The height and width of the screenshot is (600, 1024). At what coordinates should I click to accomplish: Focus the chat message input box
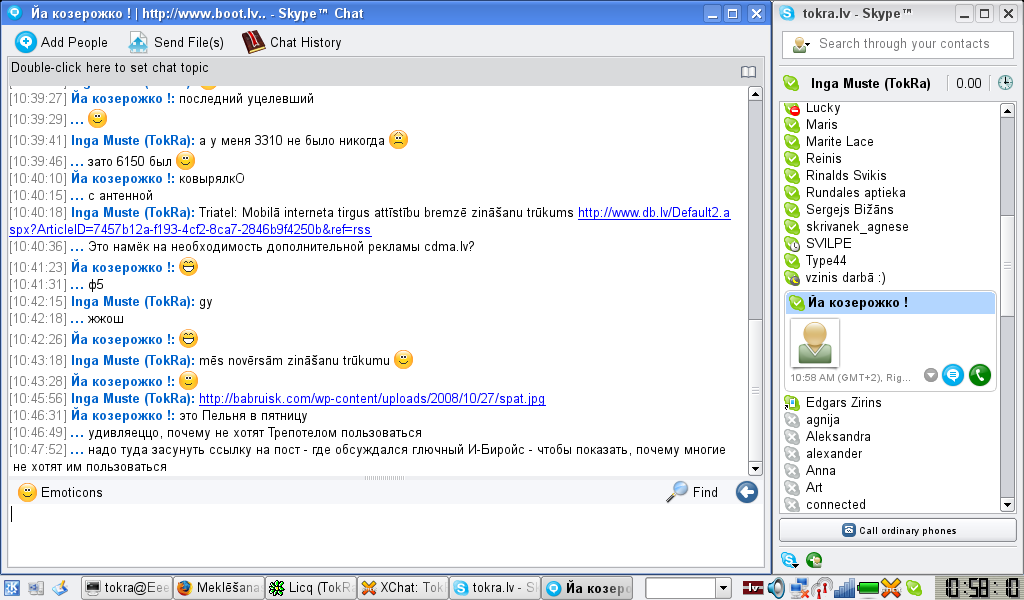[x=385, y=534]
